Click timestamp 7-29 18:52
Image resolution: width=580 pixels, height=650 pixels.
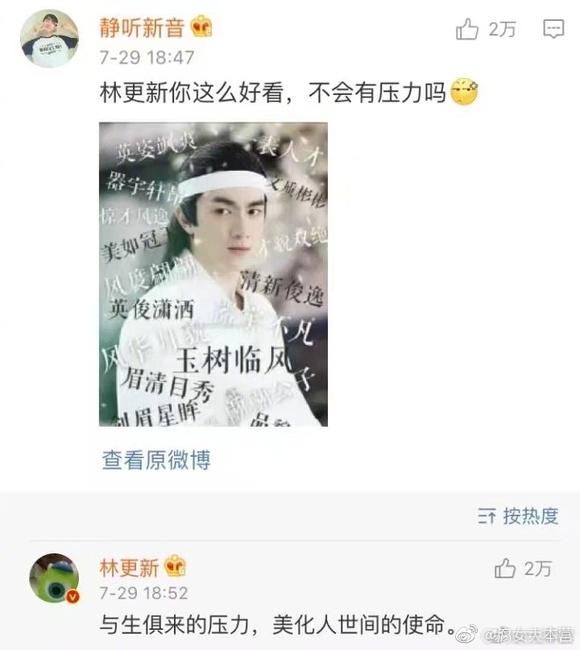[x=143, y=593]
